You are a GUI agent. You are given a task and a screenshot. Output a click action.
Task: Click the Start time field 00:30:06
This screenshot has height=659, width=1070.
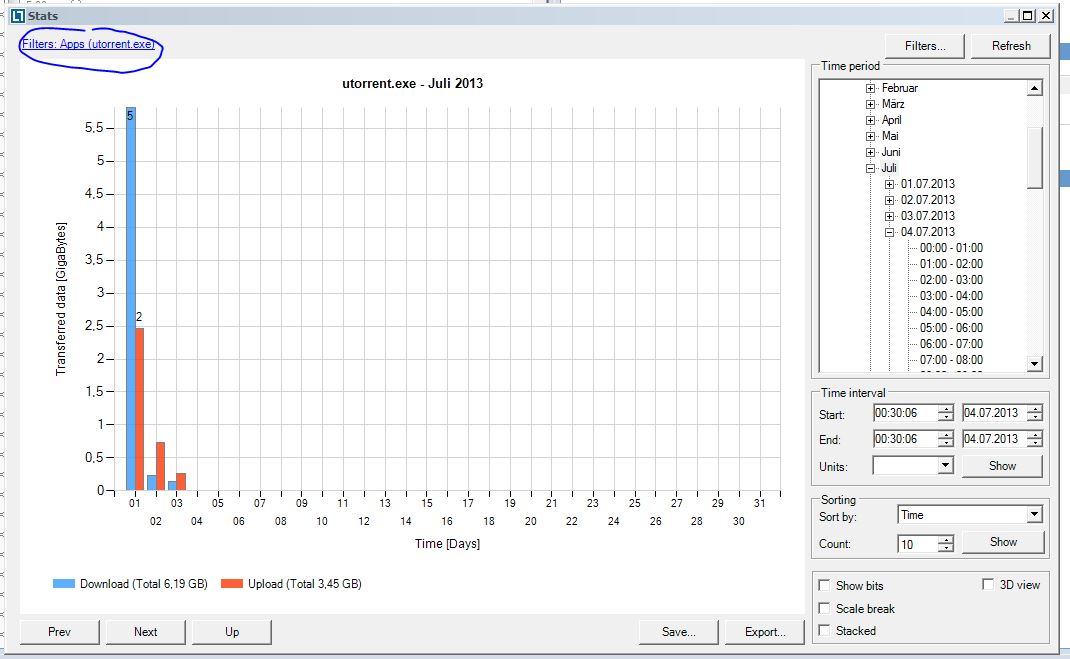click(905, 413)
